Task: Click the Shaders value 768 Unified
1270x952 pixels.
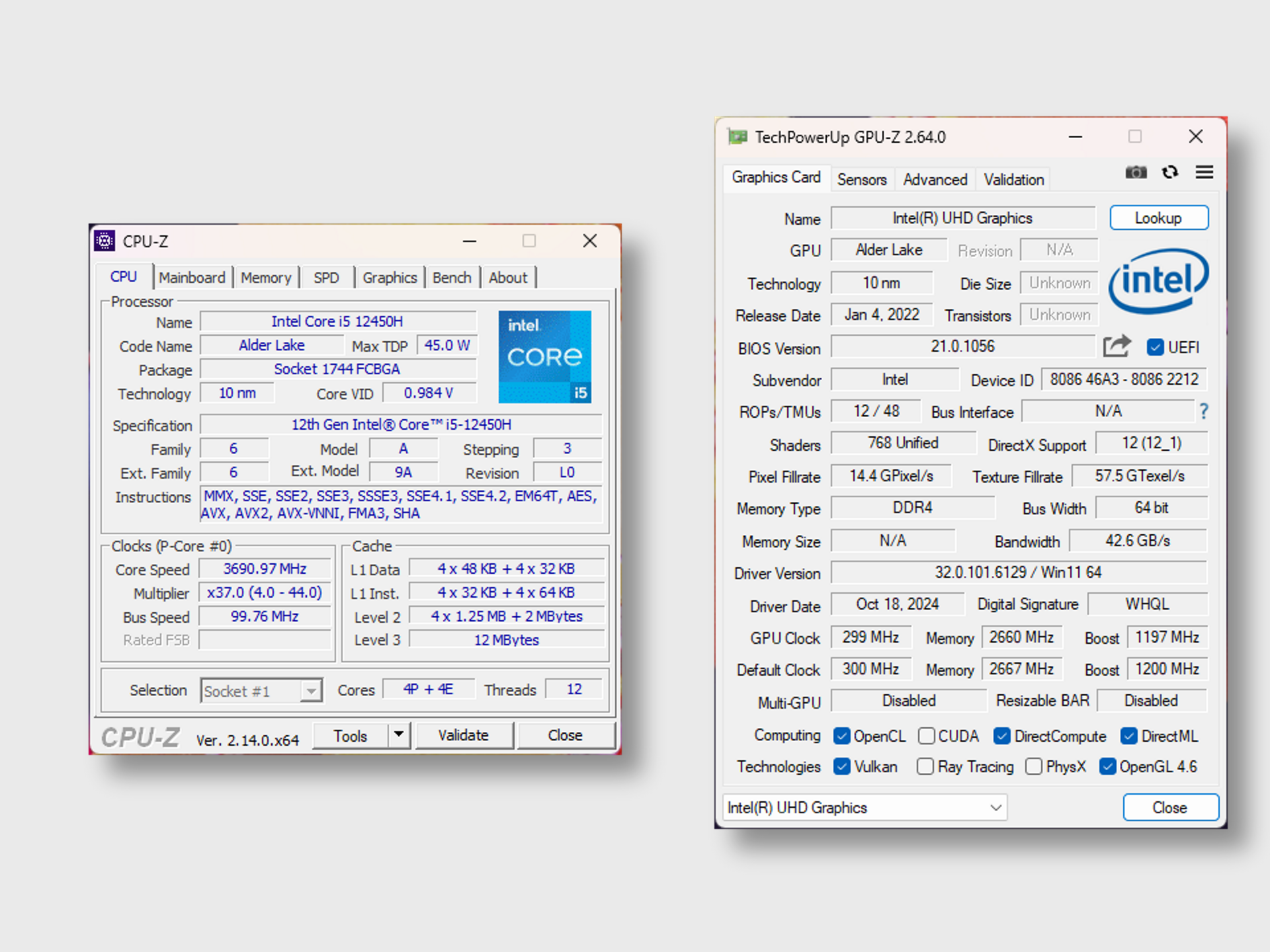Action: pyautogui.click(x=904, y=442)
